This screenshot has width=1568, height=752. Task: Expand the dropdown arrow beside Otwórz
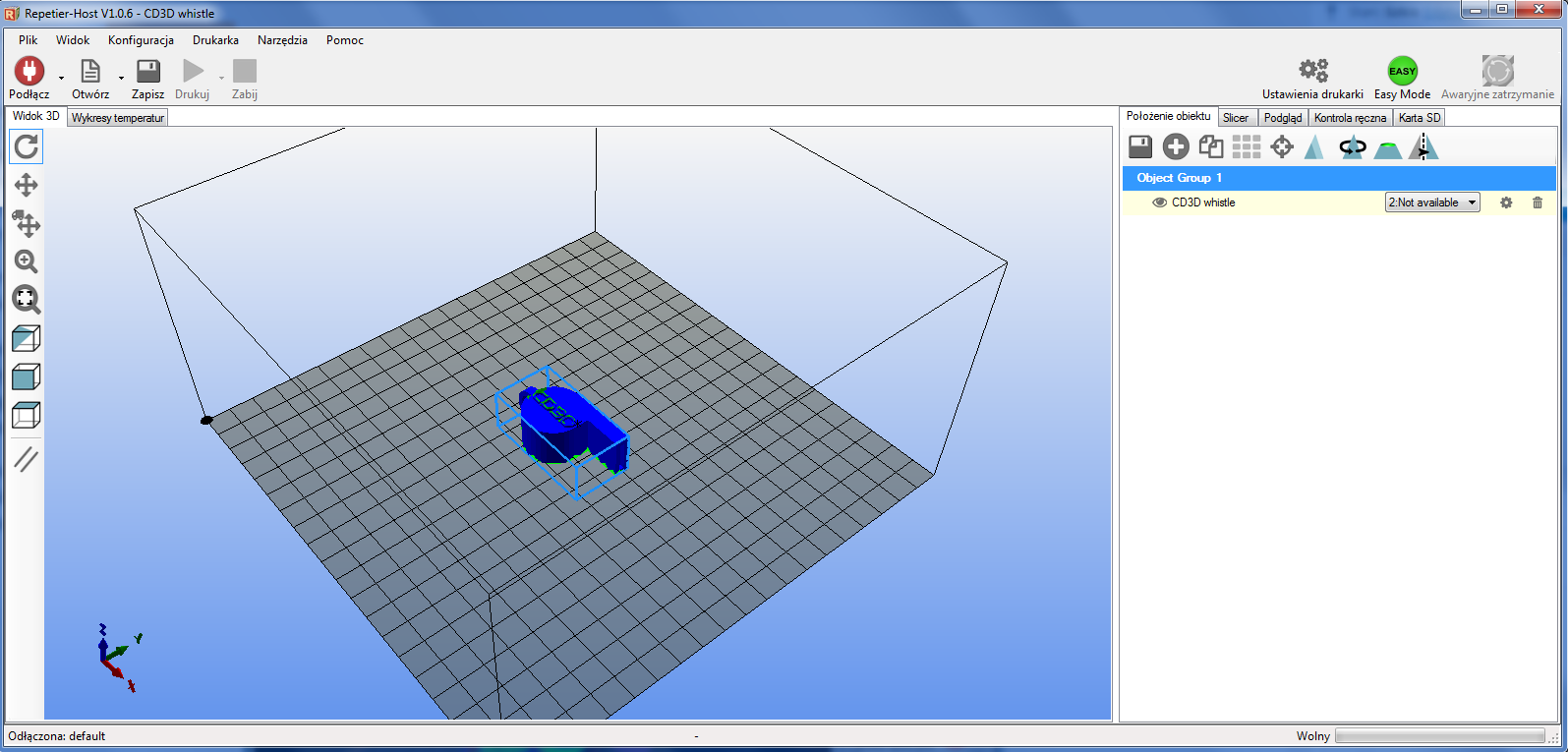point(122,78)
